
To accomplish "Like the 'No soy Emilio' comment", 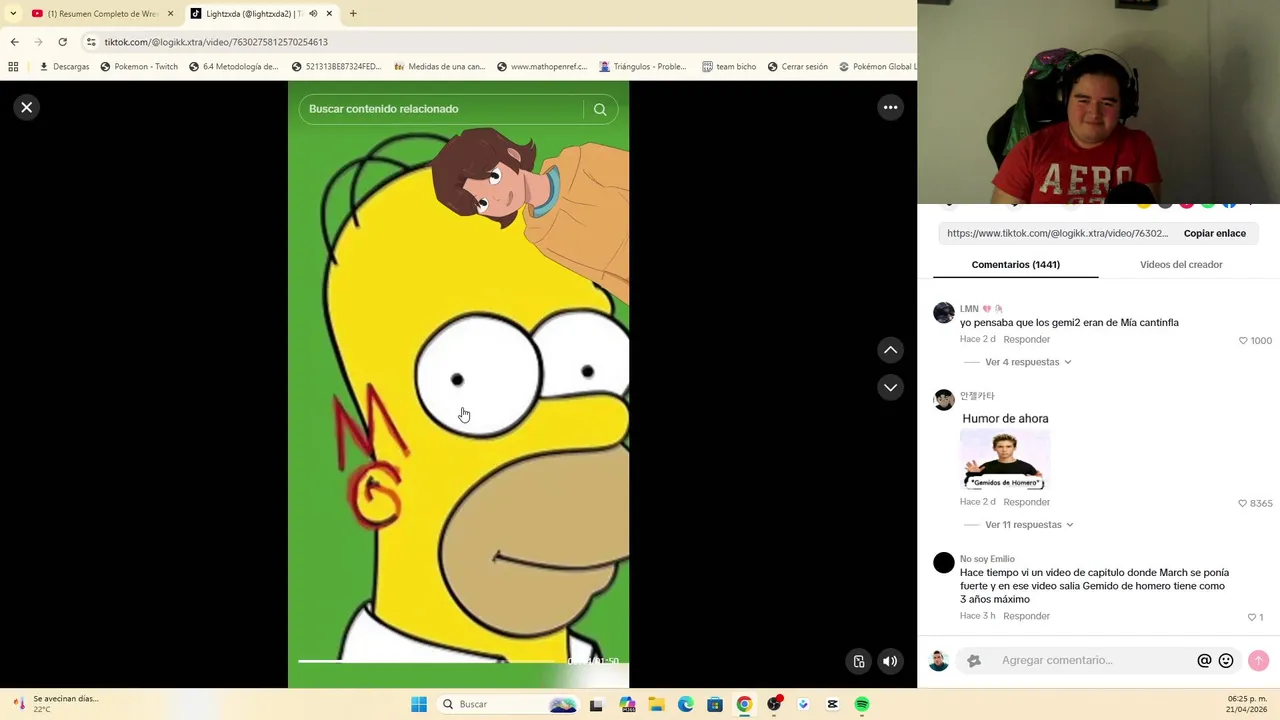I will tap(1251, 617).
